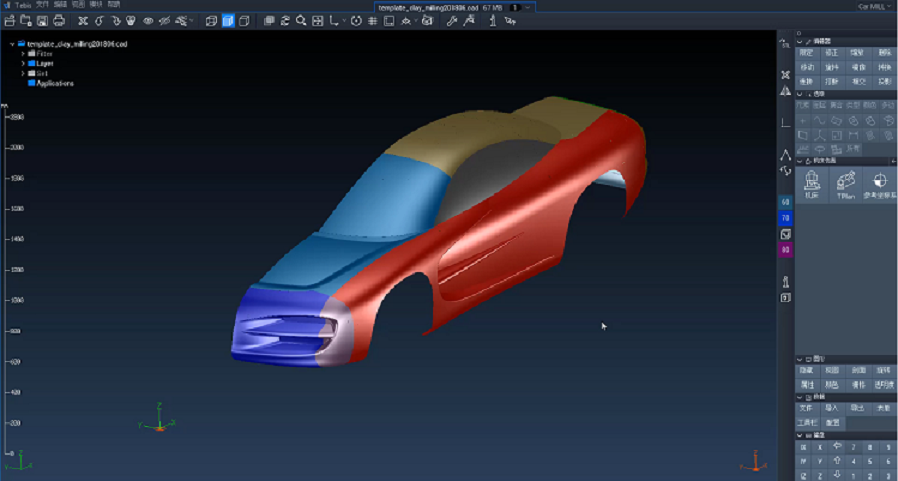Click the X key on keypad
Viewport: 898px width, 481px height.
click(x=820, y=447)
